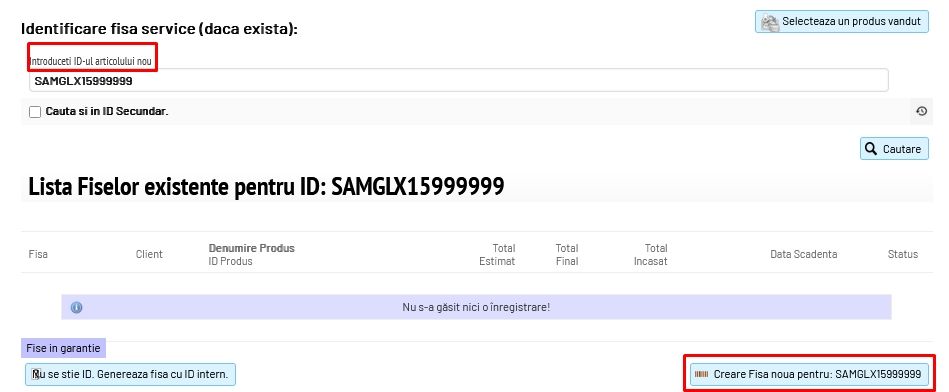This screenshot has width=949, height=392.
Task: Click the Lista Fiselor existente heading
Action: pyautogui.click(x=266, y=187)
